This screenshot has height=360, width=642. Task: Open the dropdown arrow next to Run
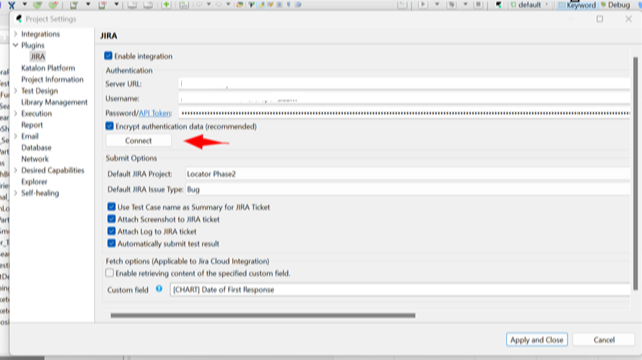[x=436, y=5]
